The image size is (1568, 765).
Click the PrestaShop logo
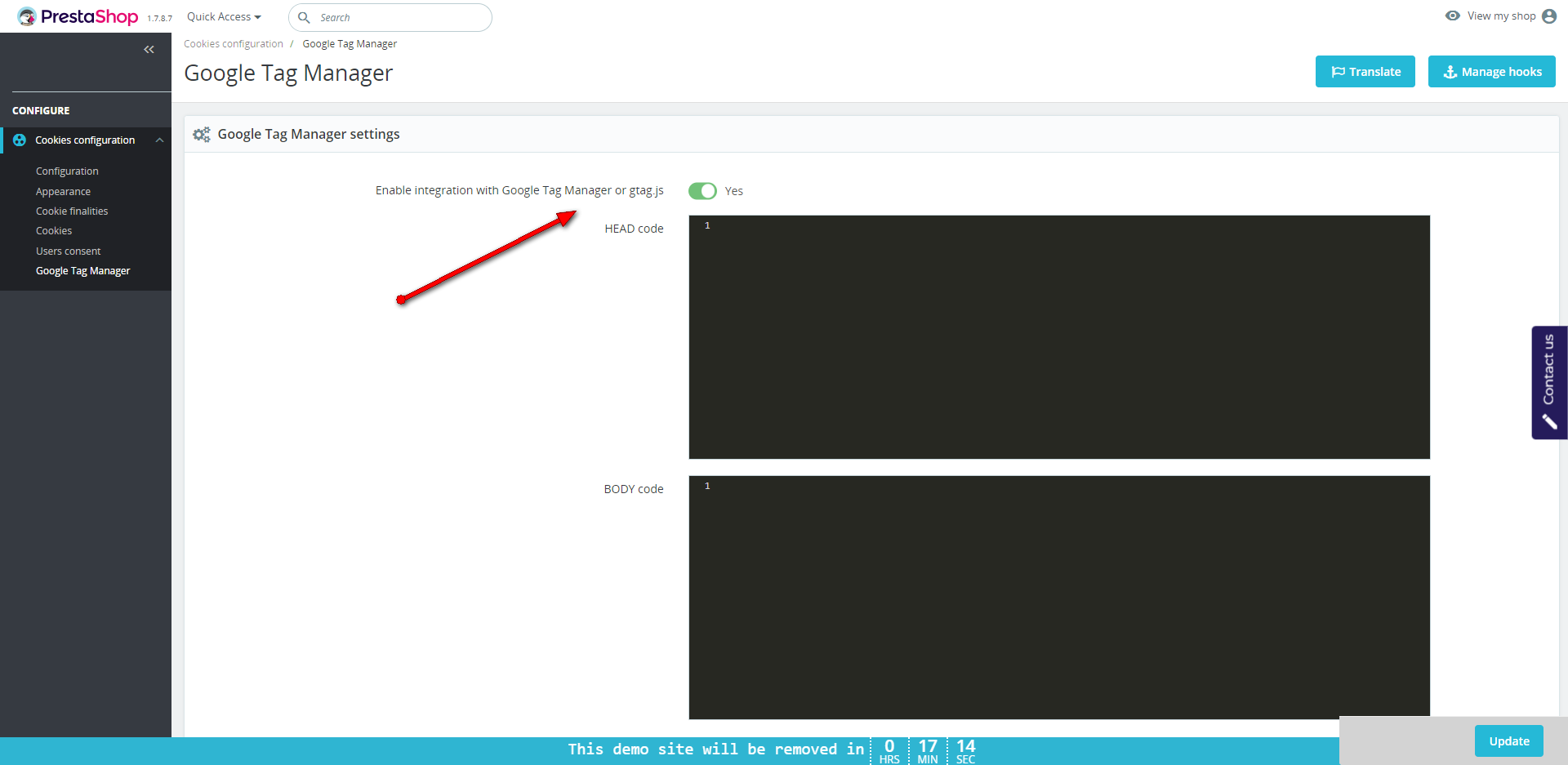78,16
